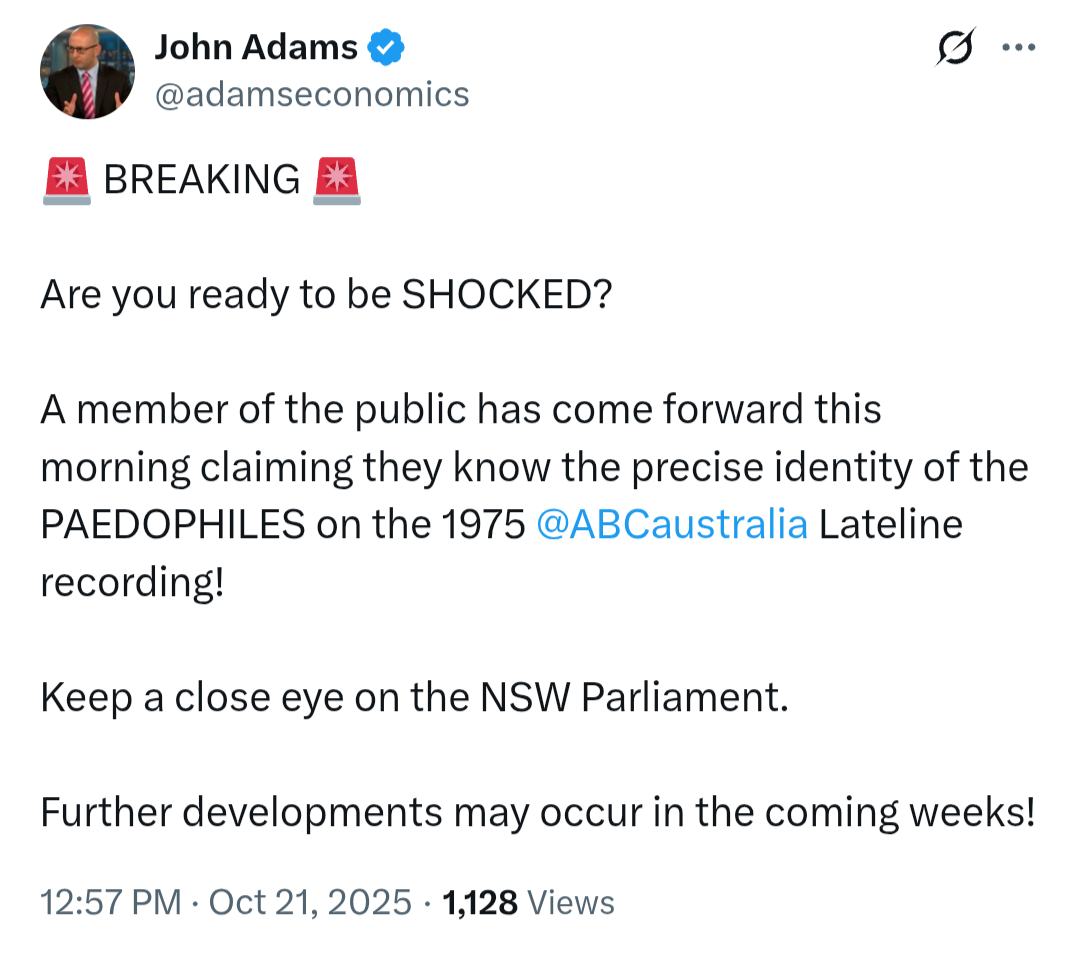The width and height of the screenshot is (1080, 962).
Task: Open the post via its timestamp
Action: pyautogui.click(x=111, y=901)
